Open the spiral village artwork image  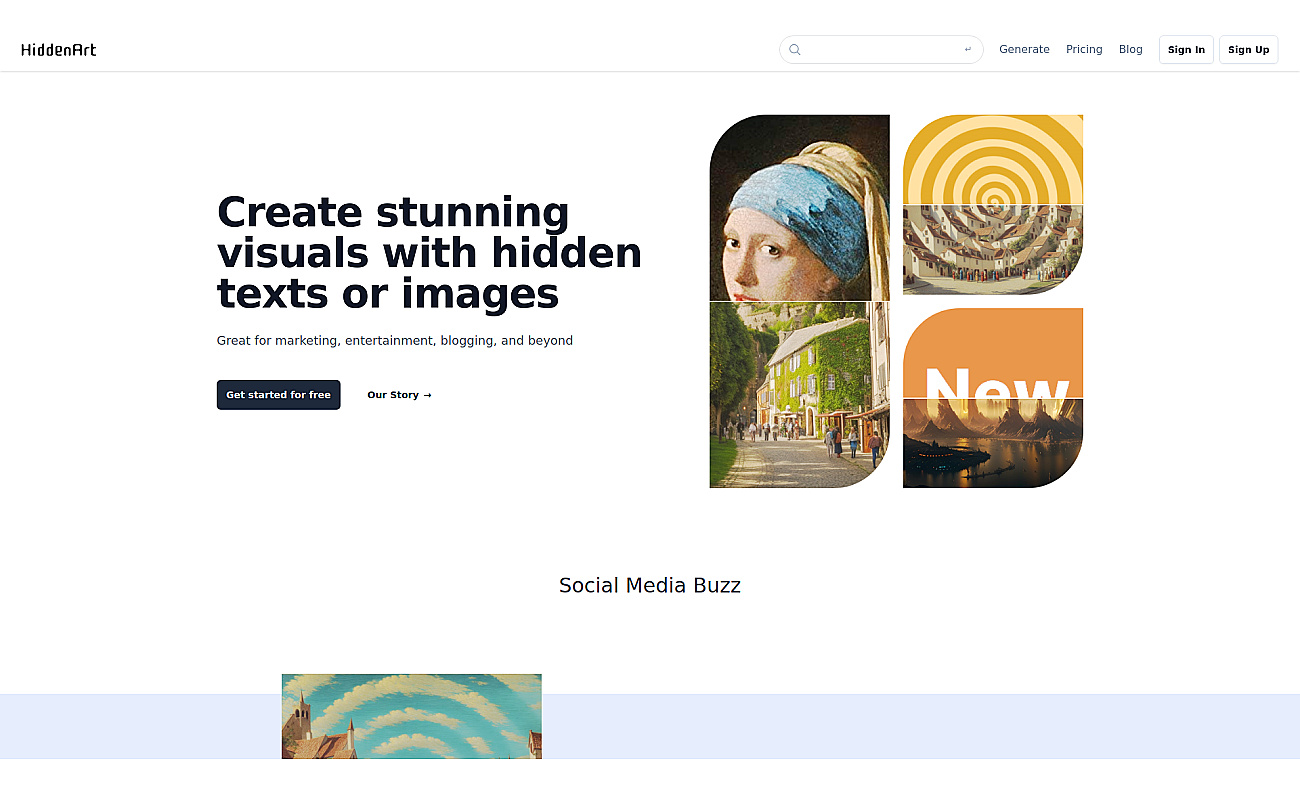click(993, 250)
